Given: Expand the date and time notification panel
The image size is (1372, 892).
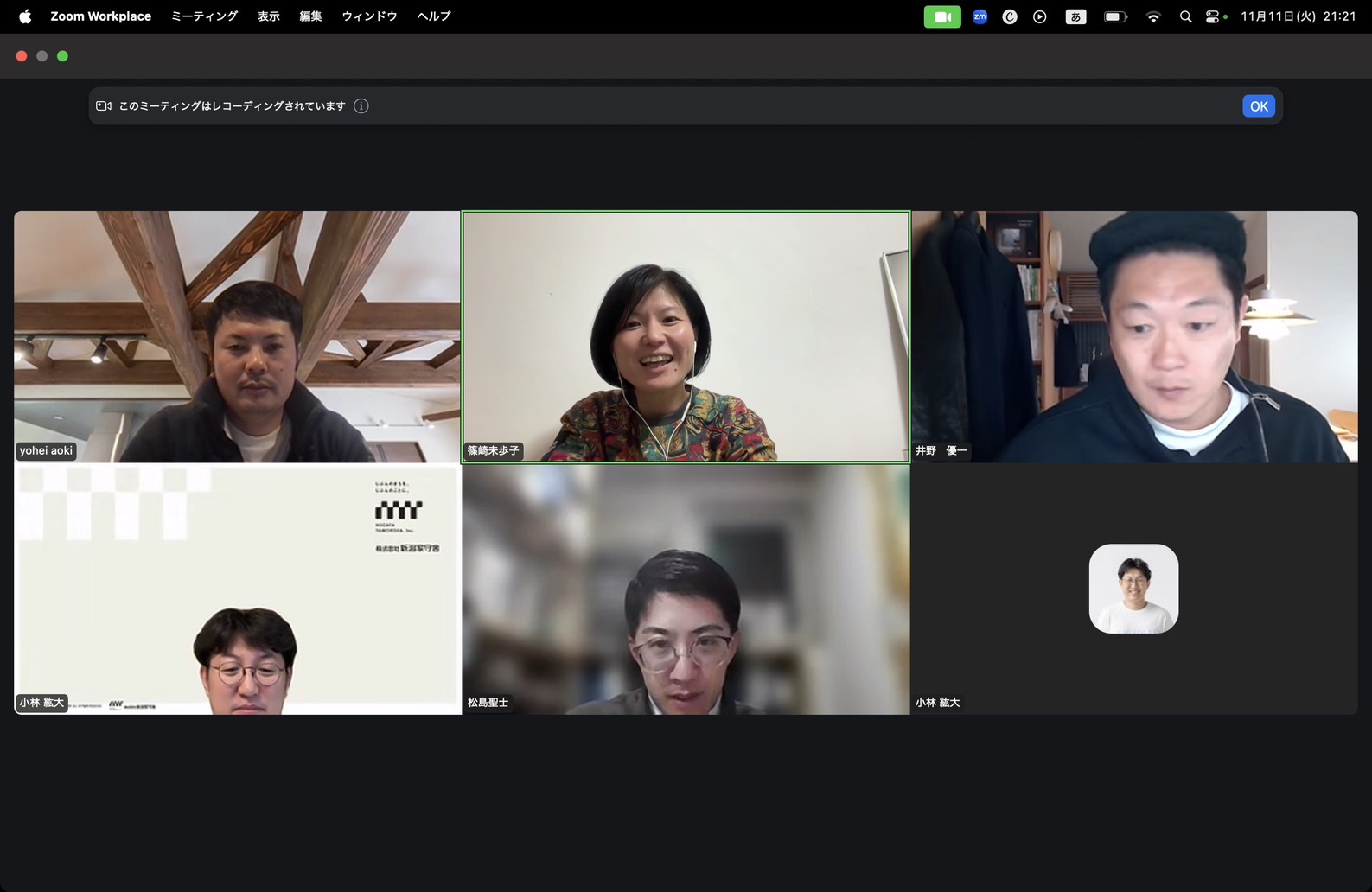Looking at the screenshot, I should pyautogui.click(x=1298, y=16).
